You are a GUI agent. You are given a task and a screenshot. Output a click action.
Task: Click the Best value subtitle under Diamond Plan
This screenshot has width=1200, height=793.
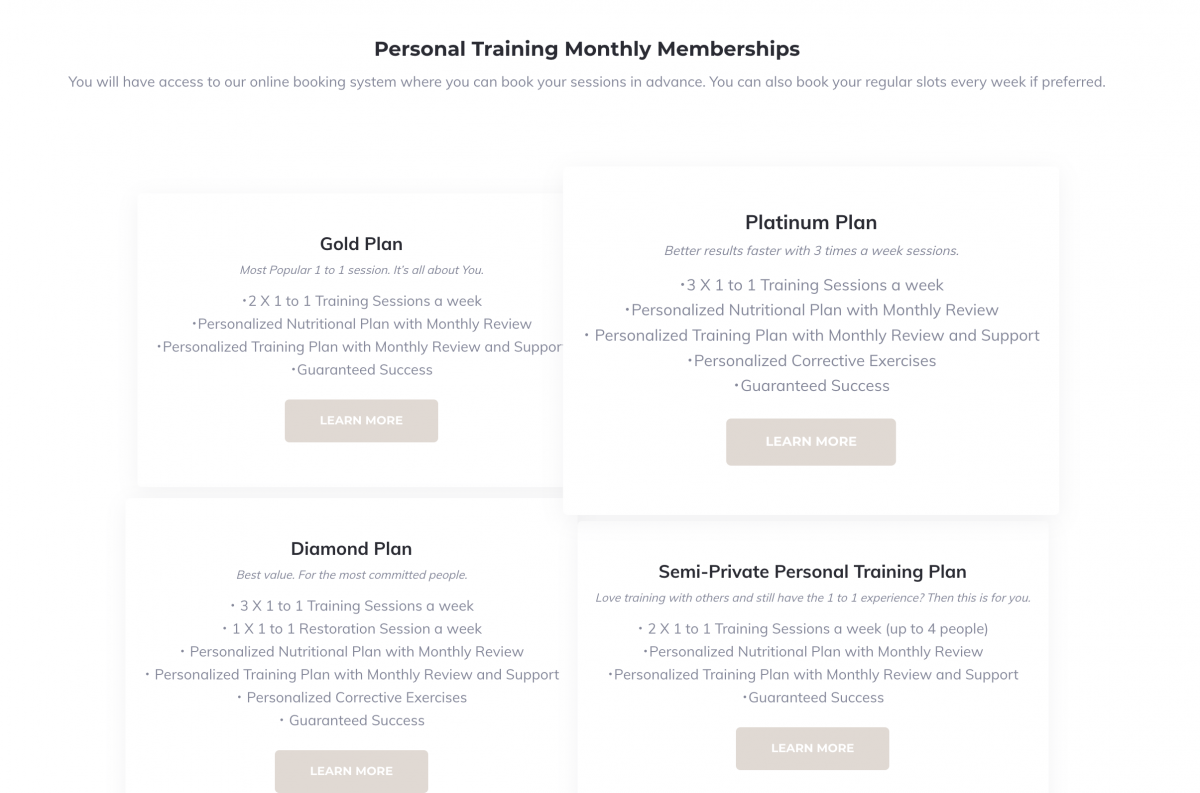(352, 575)
